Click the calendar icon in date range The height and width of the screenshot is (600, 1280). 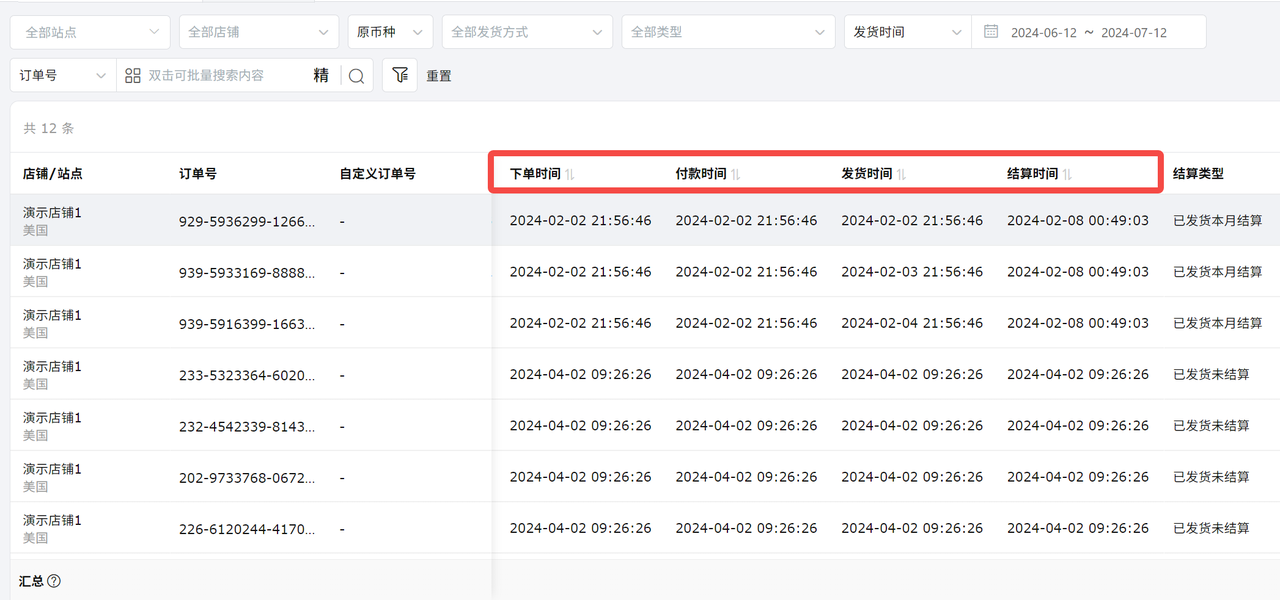click(x=991, y=32)
